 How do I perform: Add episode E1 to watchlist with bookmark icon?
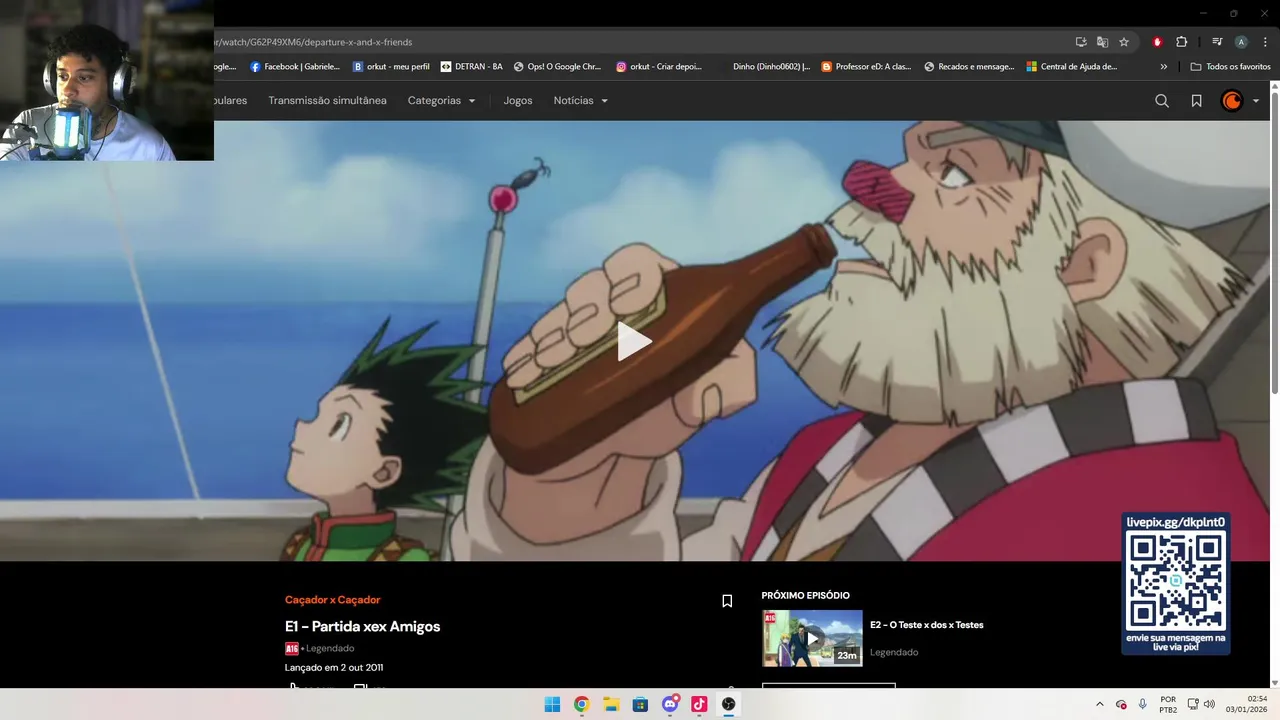click(727, 601)
